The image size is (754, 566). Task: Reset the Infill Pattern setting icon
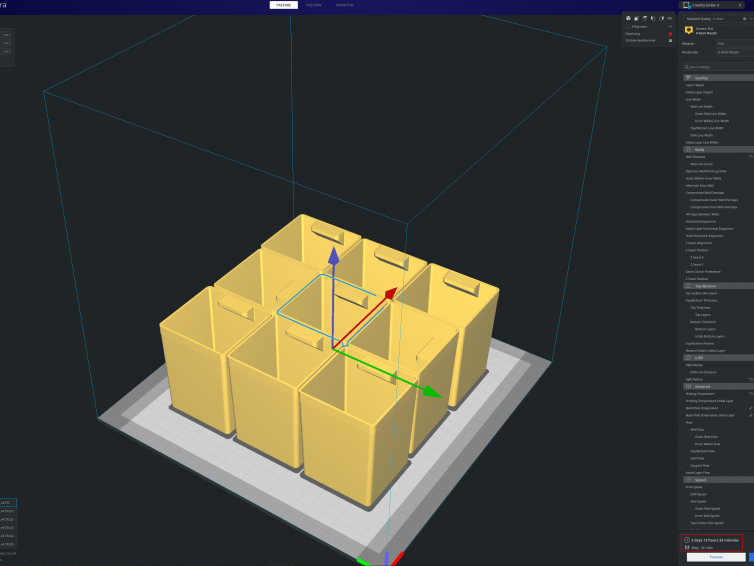(751, 379)
